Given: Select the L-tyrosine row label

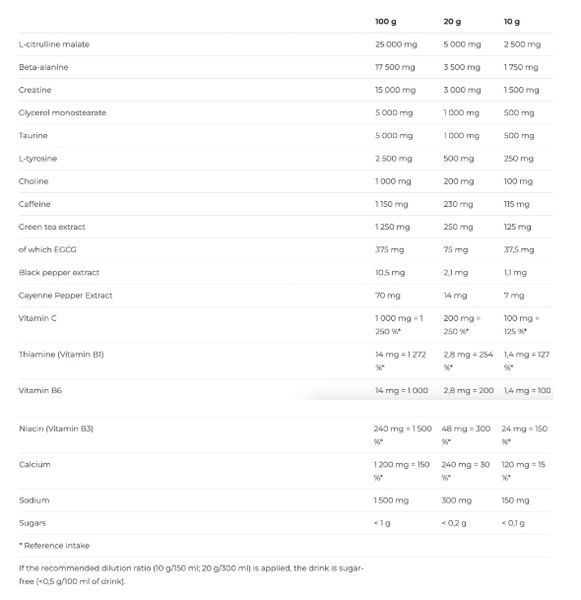Looking at the screenshot, I should pyautogui.click(x=38, y=158).
